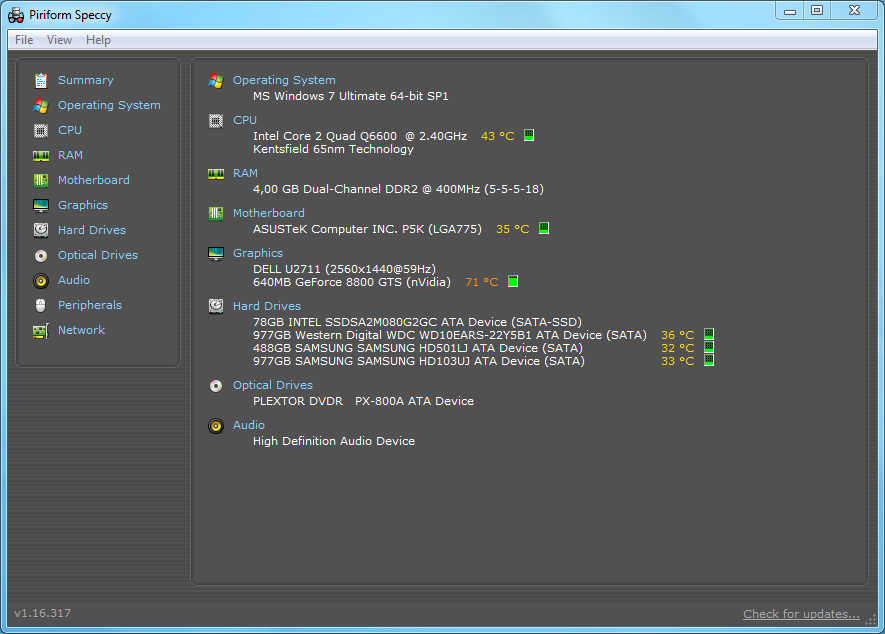Click the text MS Windows 7 Ultimate 64-bit SP1
885x634 pixels.
351,96
